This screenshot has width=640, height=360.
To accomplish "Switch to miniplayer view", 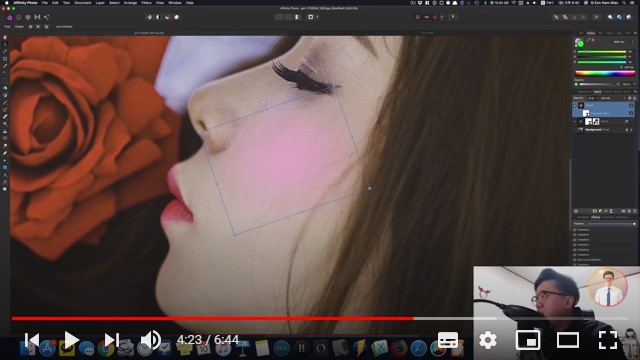I will (528, 340).
